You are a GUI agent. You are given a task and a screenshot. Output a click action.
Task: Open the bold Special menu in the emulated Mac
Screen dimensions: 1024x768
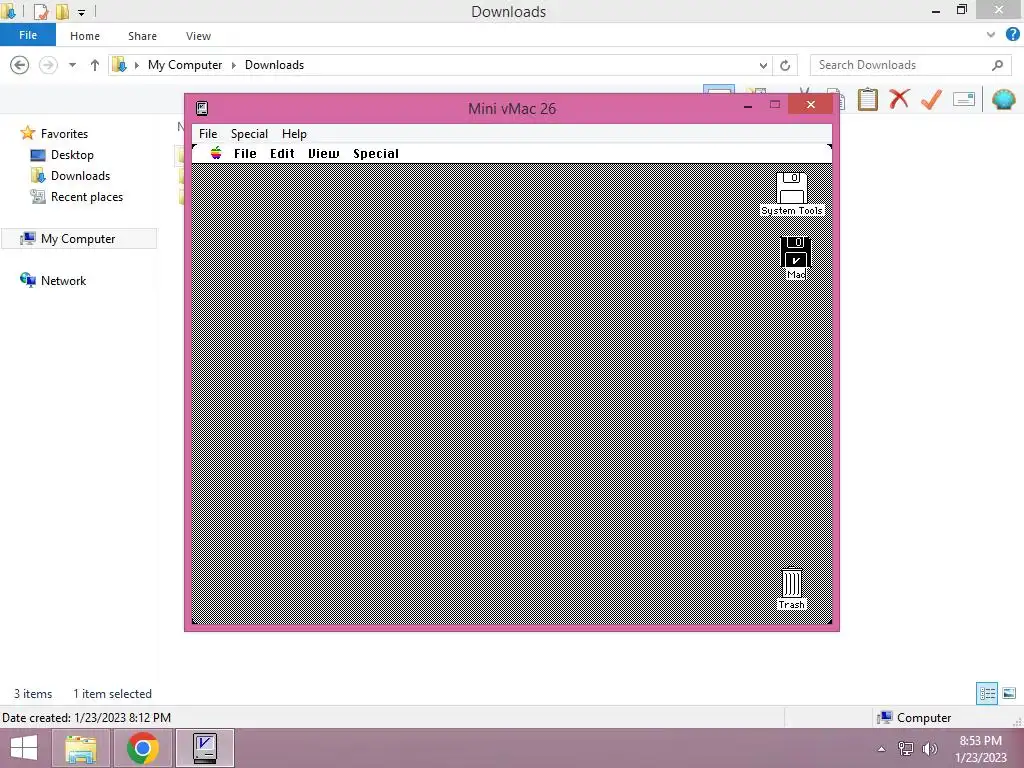[x=376, y=153]
